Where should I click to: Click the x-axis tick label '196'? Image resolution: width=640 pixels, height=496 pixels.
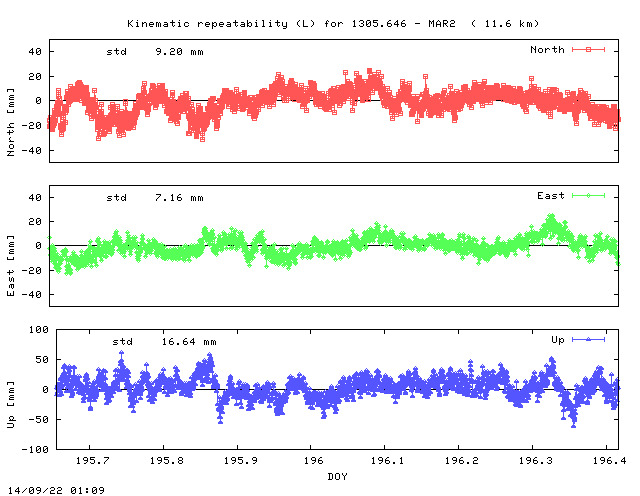point(313,460)
